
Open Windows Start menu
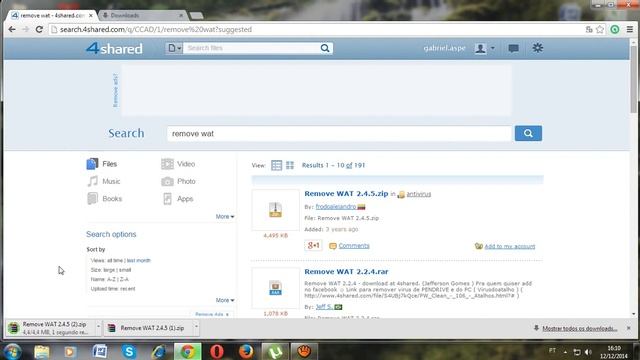(x=12, y=351)
